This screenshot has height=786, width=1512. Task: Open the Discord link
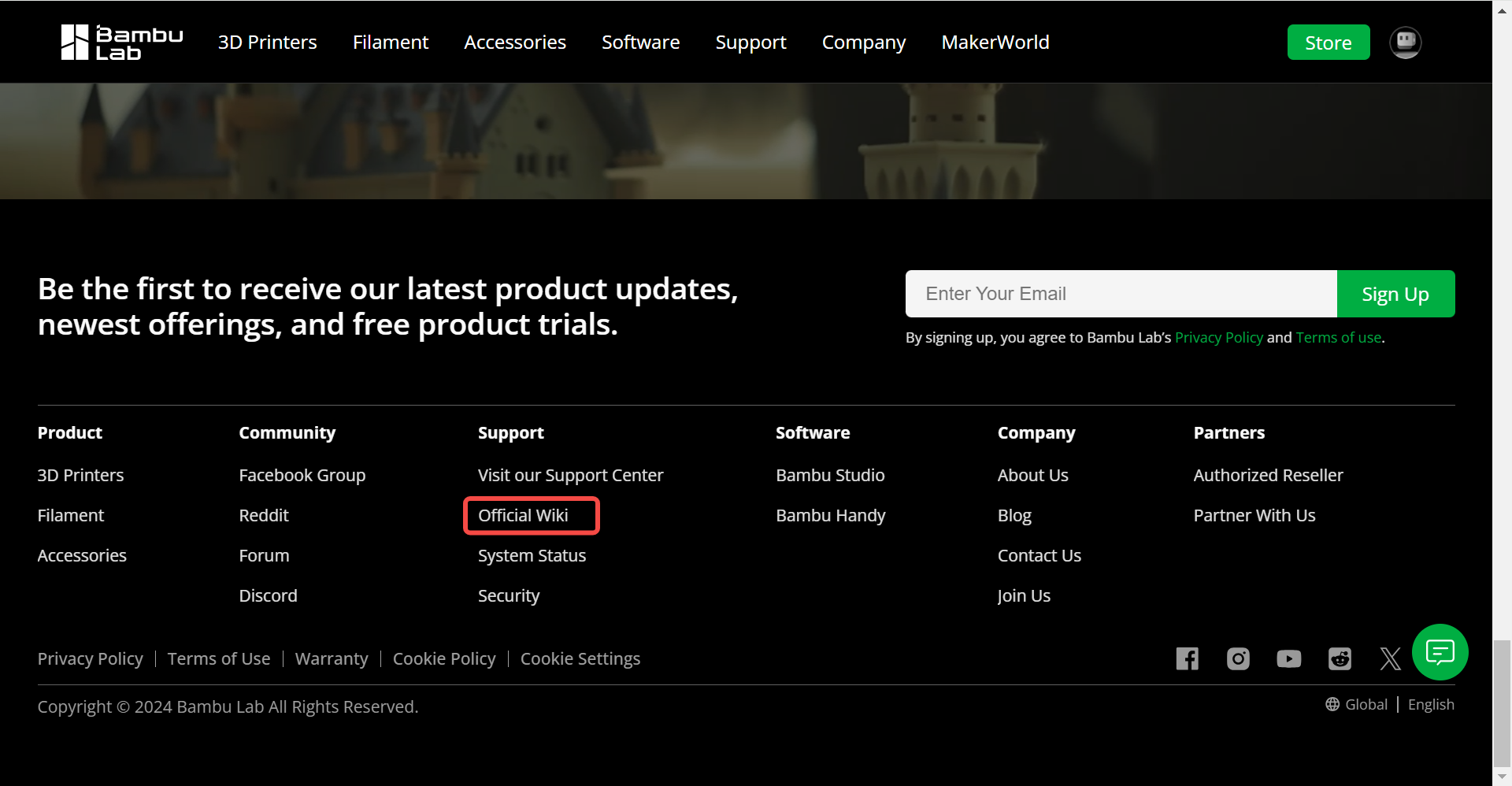pos(269,595)
